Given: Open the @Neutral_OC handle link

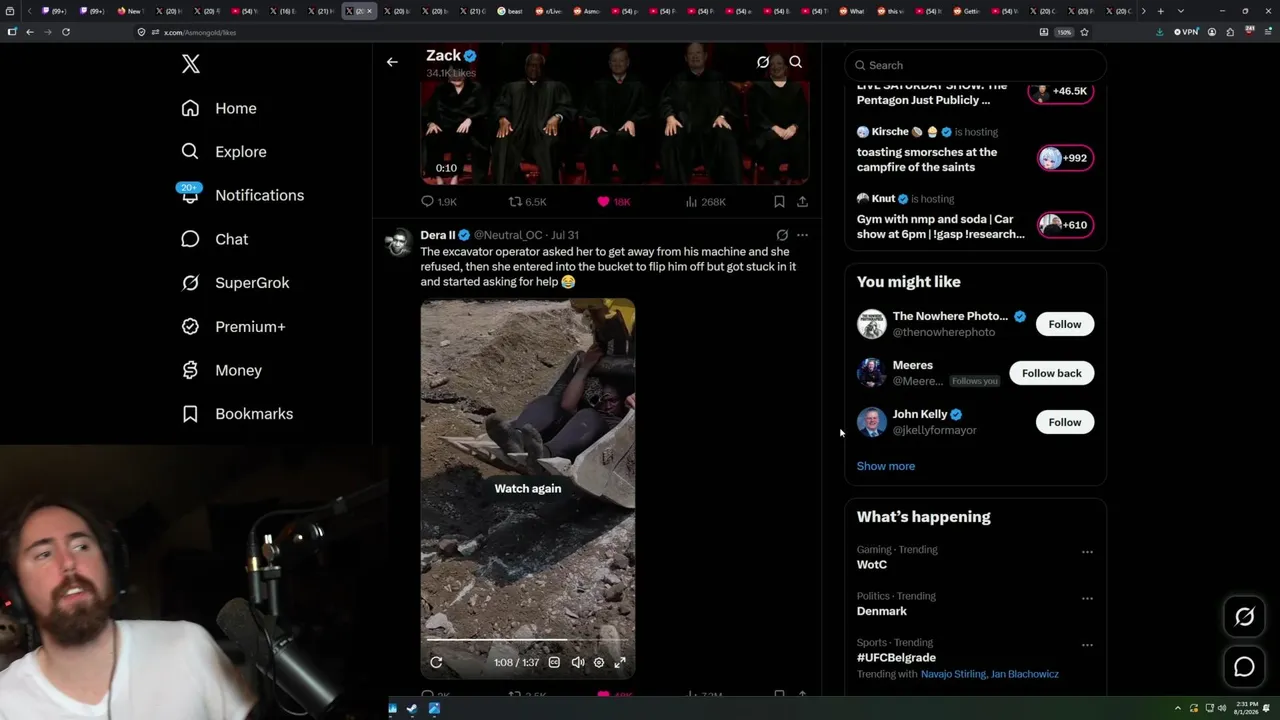Looking at the screenshot, I should click(508, 235).
